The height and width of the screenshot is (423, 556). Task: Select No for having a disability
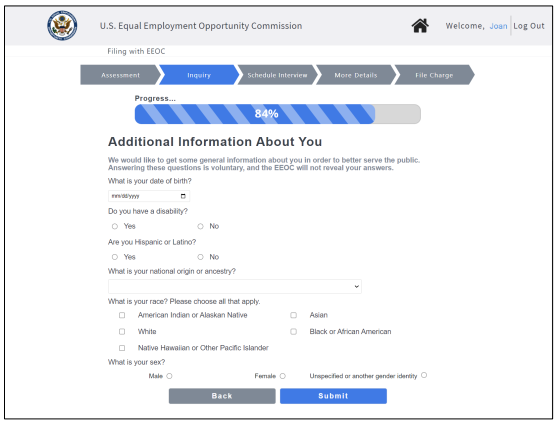[x=200, y=226]
